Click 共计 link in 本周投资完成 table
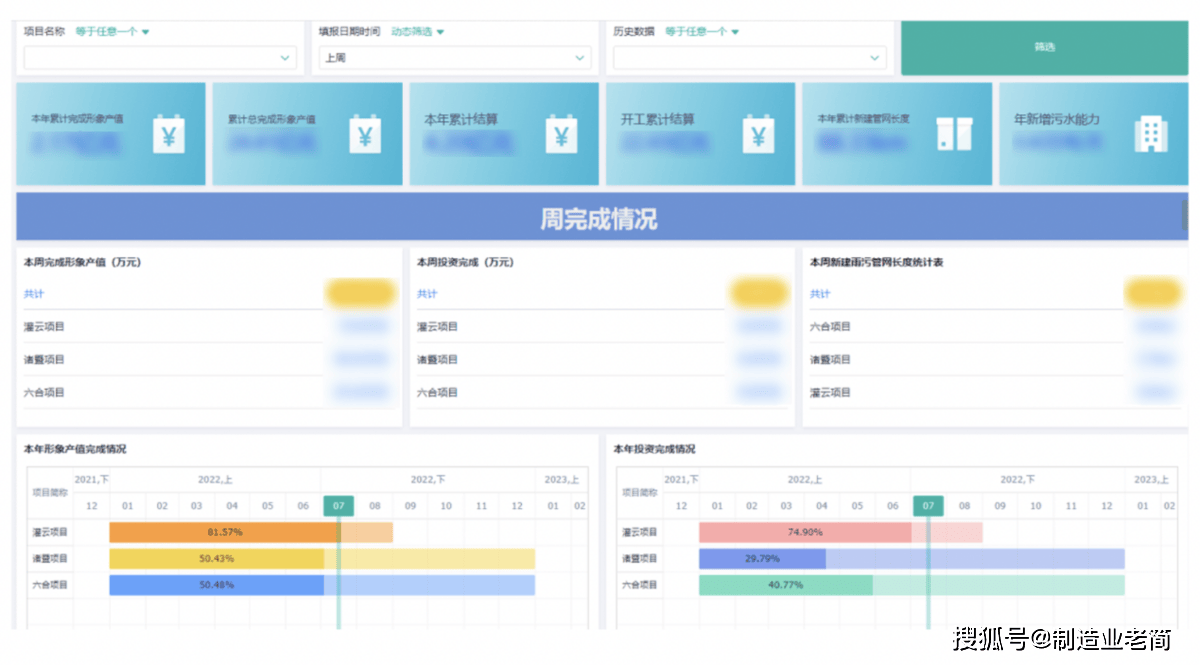This screenshot has height=665, width=1200. point(427,294)
